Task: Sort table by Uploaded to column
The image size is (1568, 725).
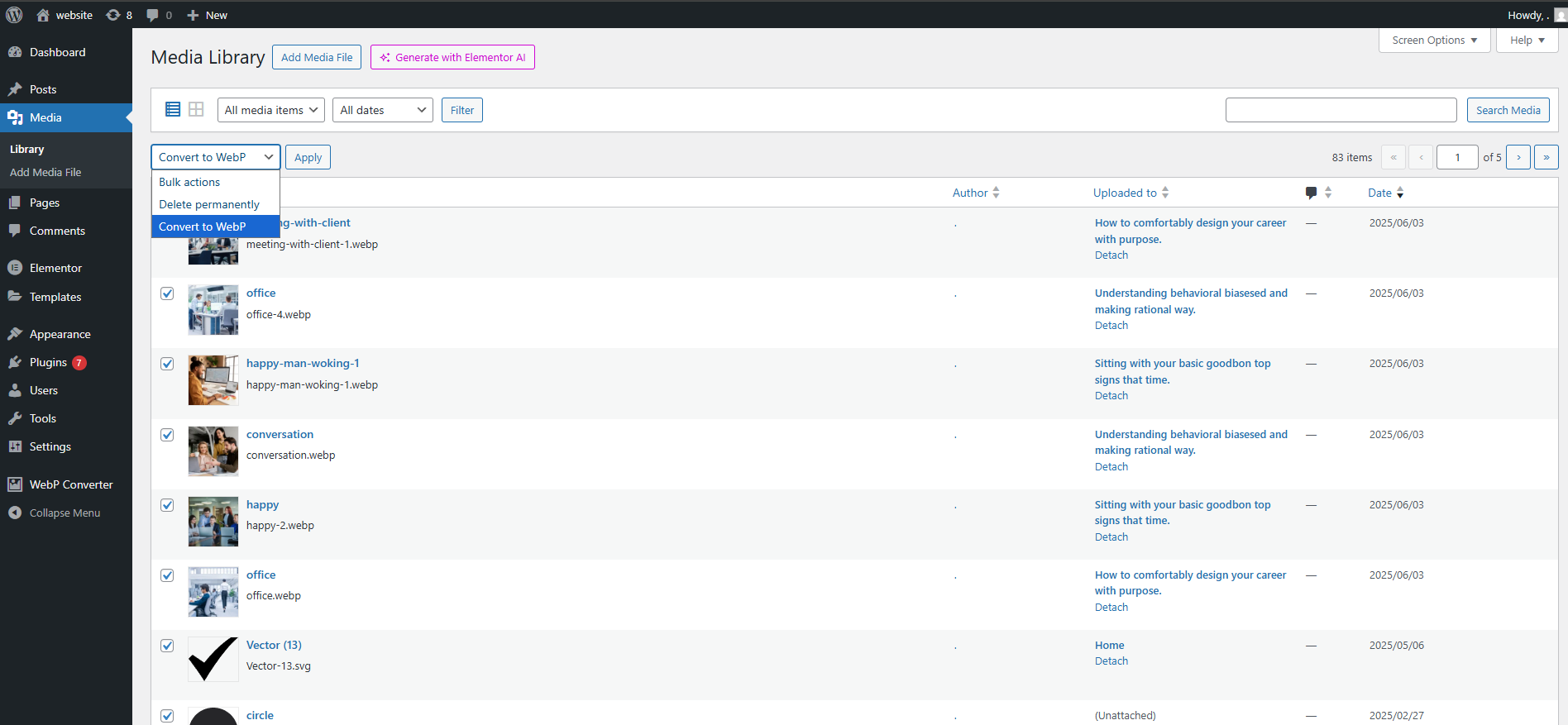Action: click(1131, 193)
